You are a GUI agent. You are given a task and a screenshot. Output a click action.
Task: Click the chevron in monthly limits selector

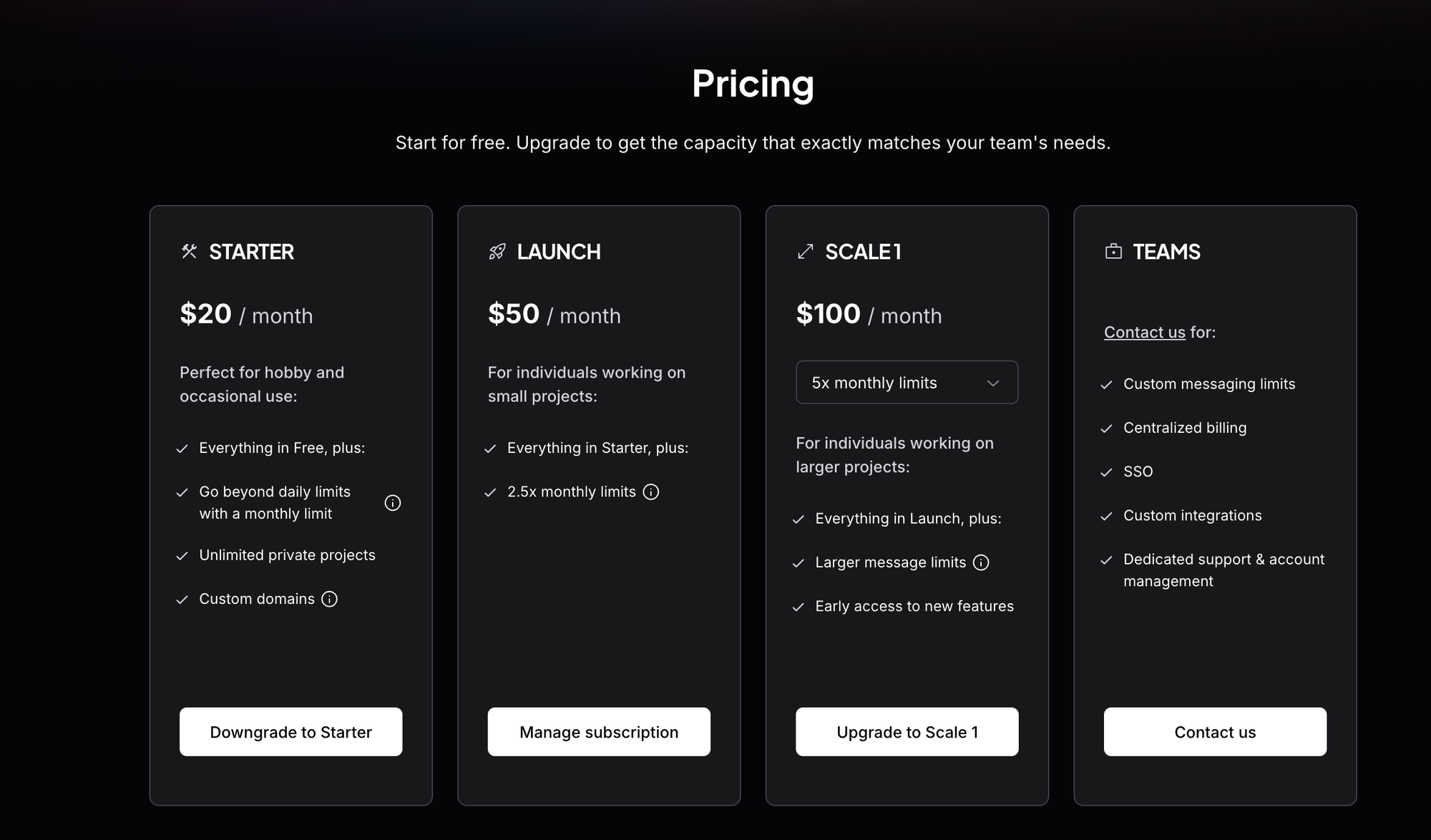(993, 383)
